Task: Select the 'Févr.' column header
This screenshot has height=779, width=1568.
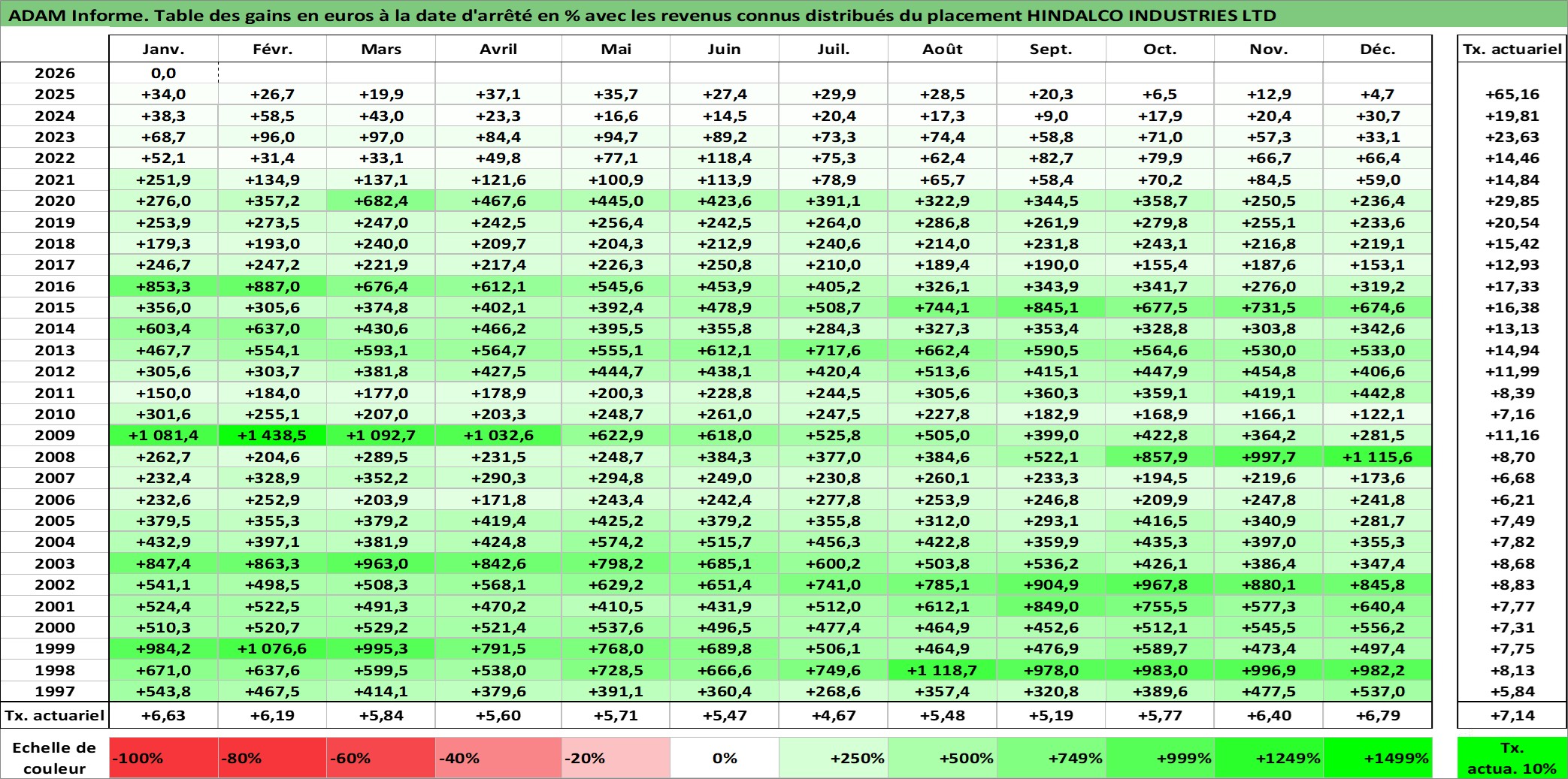Action: tap(272, 49)
